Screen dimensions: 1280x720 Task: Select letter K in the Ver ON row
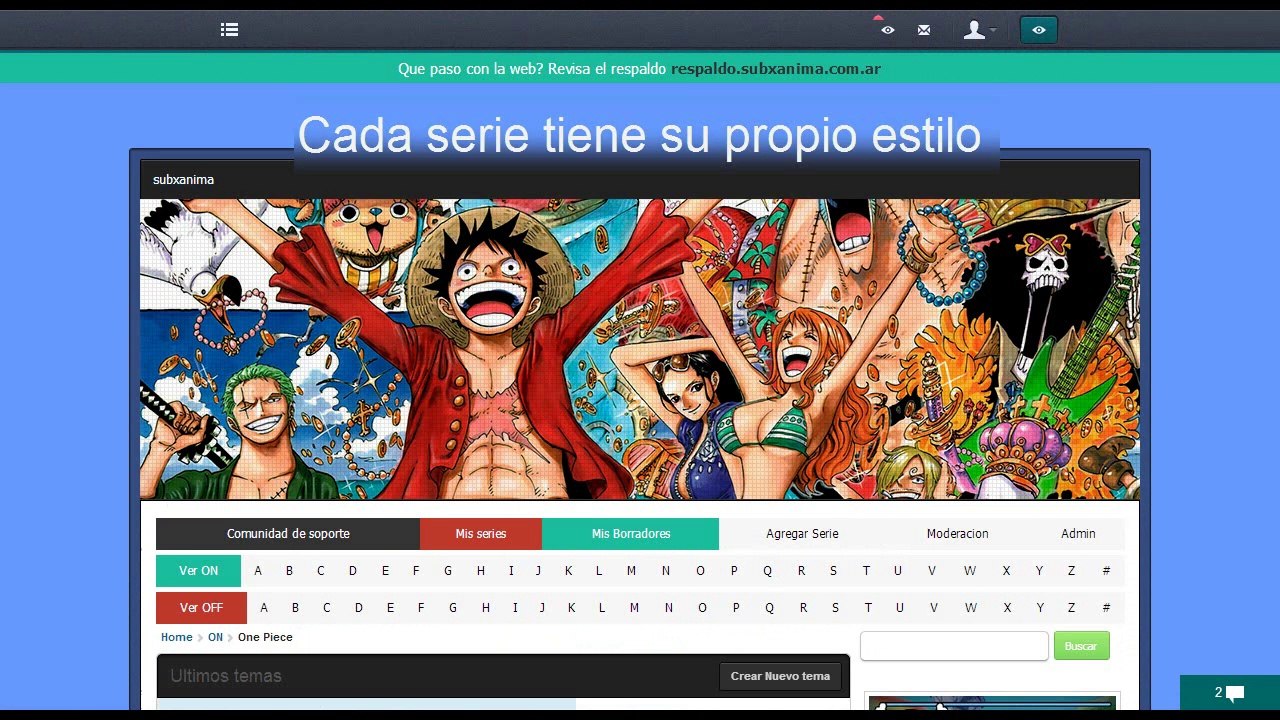568,571
